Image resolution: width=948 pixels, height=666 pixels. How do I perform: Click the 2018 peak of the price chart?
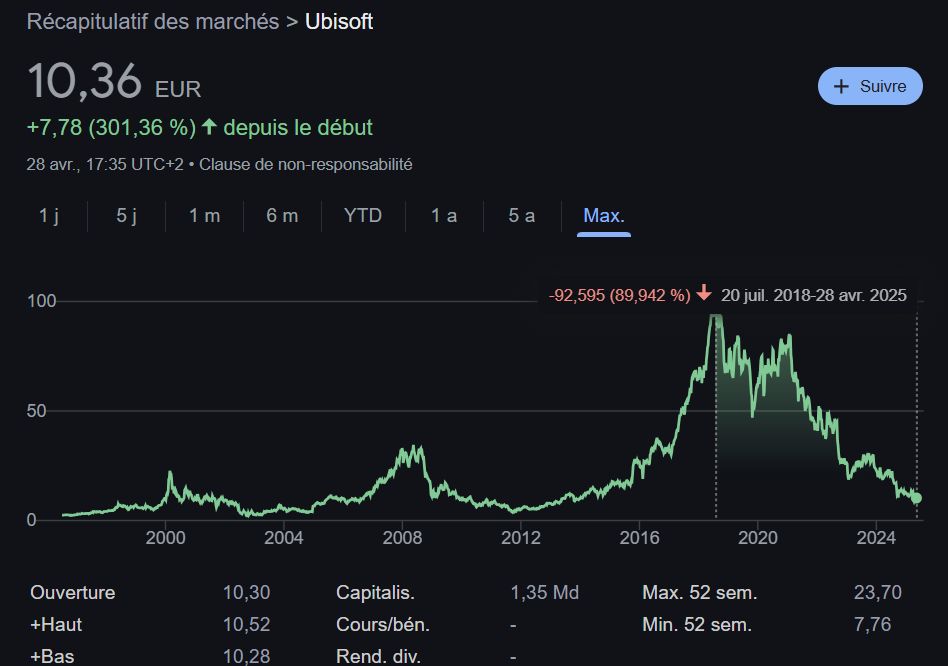click(x=716, y=316)
